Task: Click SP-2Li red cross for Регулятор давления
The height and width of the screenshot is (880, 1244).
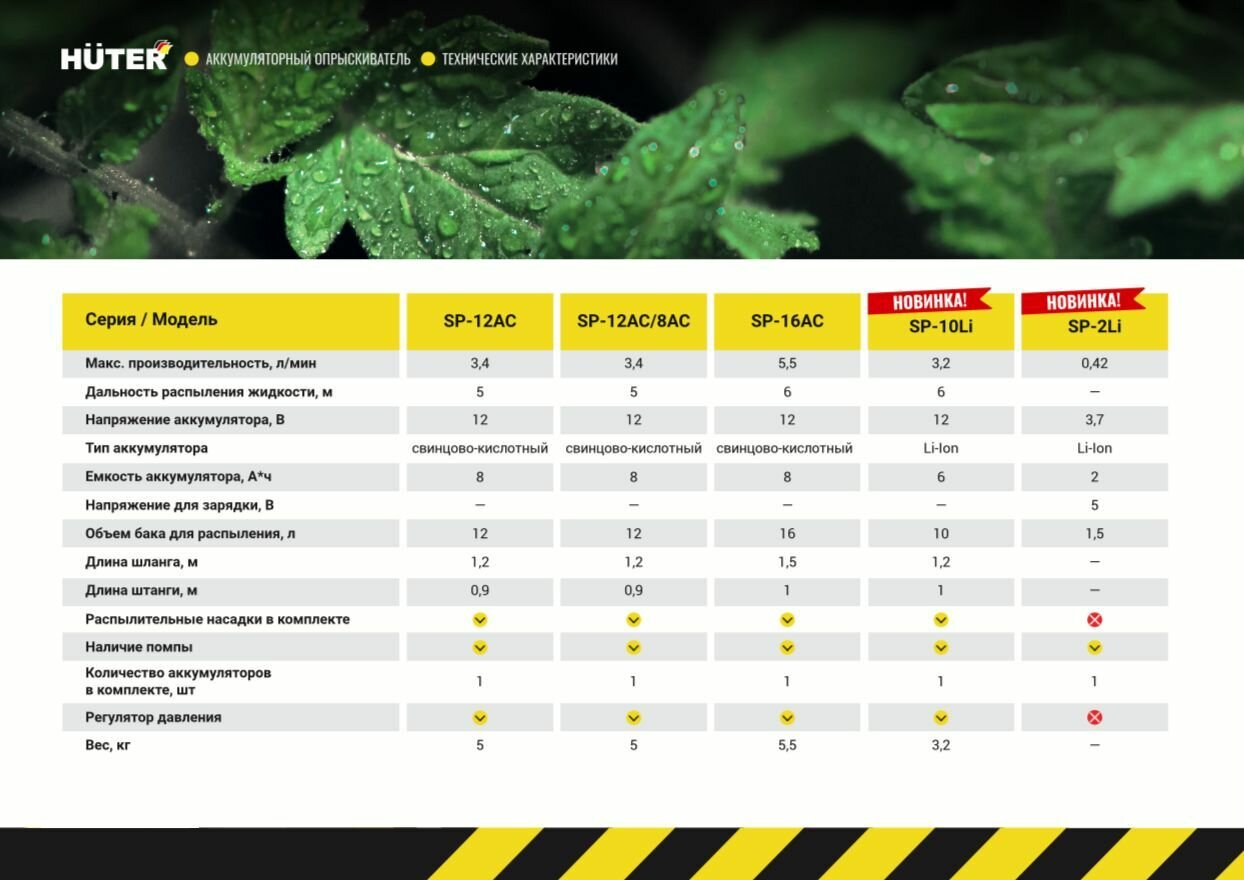Action: click(1094, 717)
